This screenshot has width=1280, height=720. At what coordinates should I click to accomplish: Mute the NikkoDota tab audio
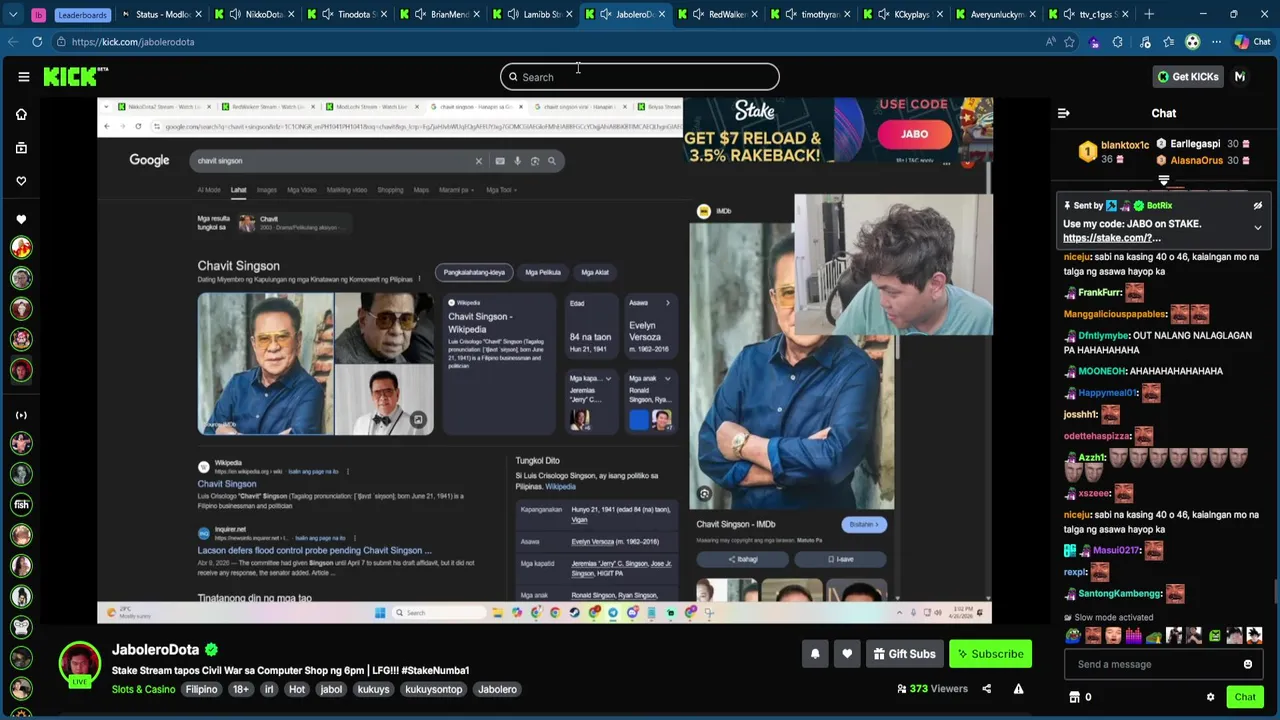click(x=235, y=14)
